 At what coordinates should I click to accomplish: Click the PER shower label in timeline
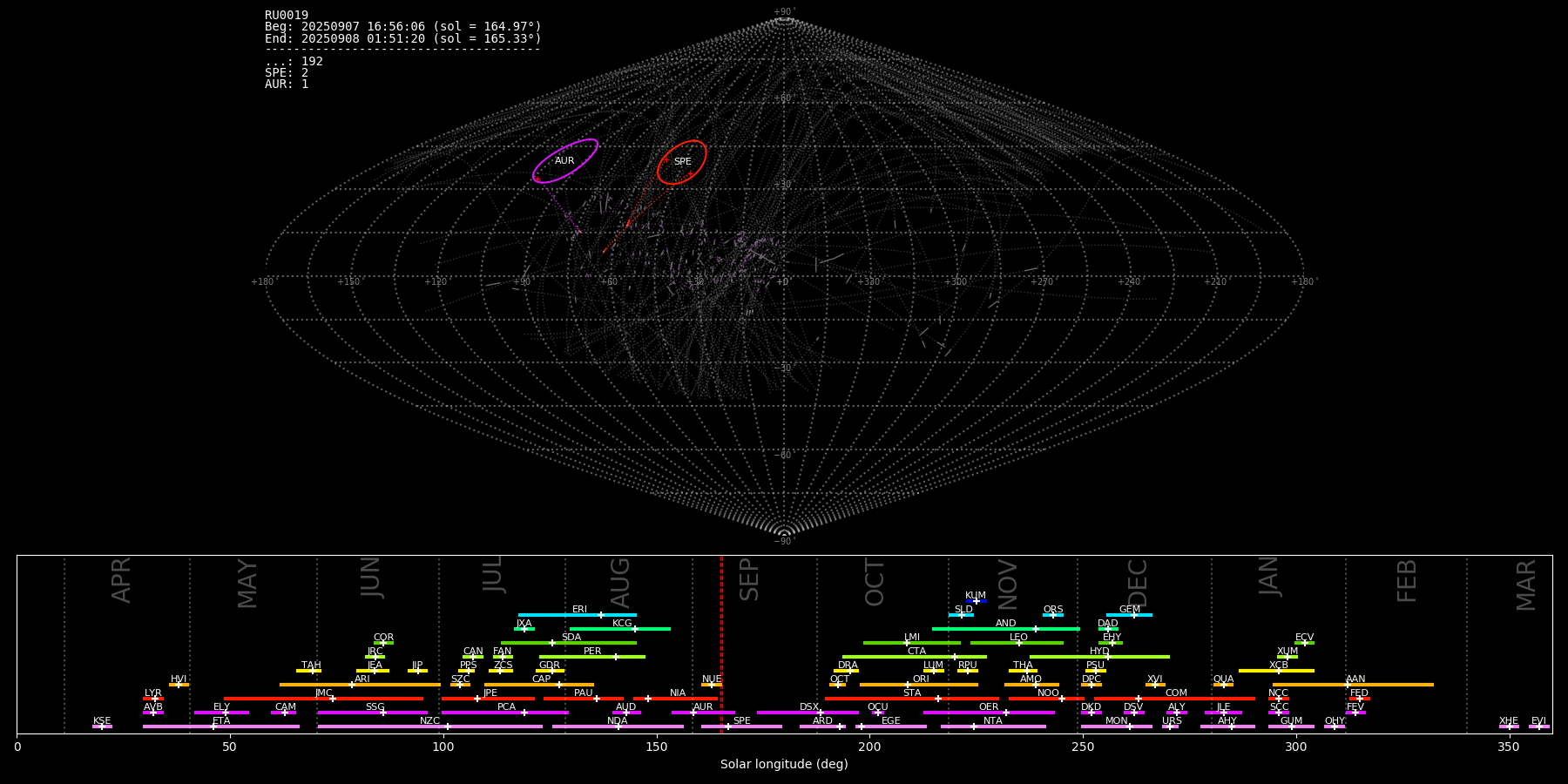click(592, 652)
